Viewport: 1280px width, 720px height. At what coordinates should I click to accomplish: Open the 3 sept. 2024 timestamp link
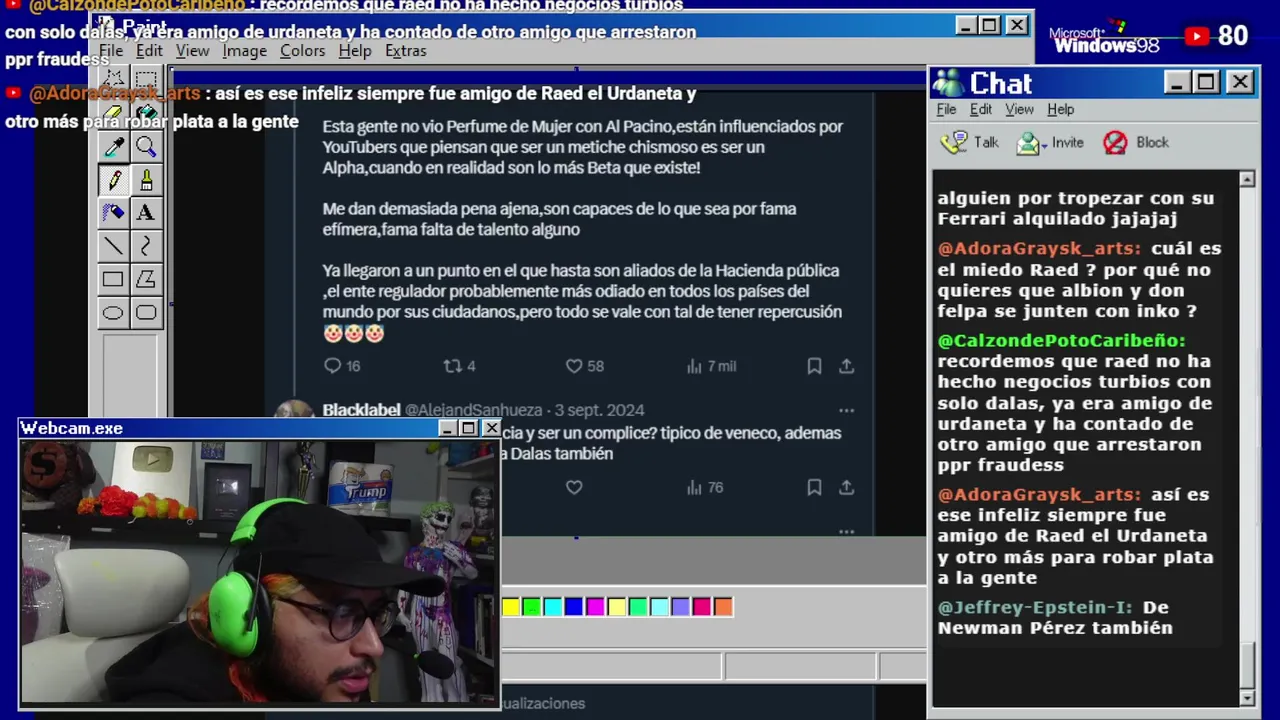(x=600, y=410)
